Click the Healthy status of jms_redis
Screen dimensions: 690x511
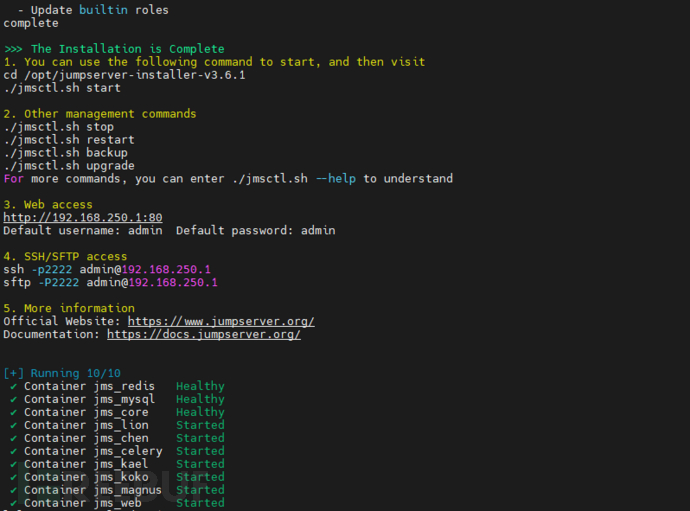coord(200,386)
